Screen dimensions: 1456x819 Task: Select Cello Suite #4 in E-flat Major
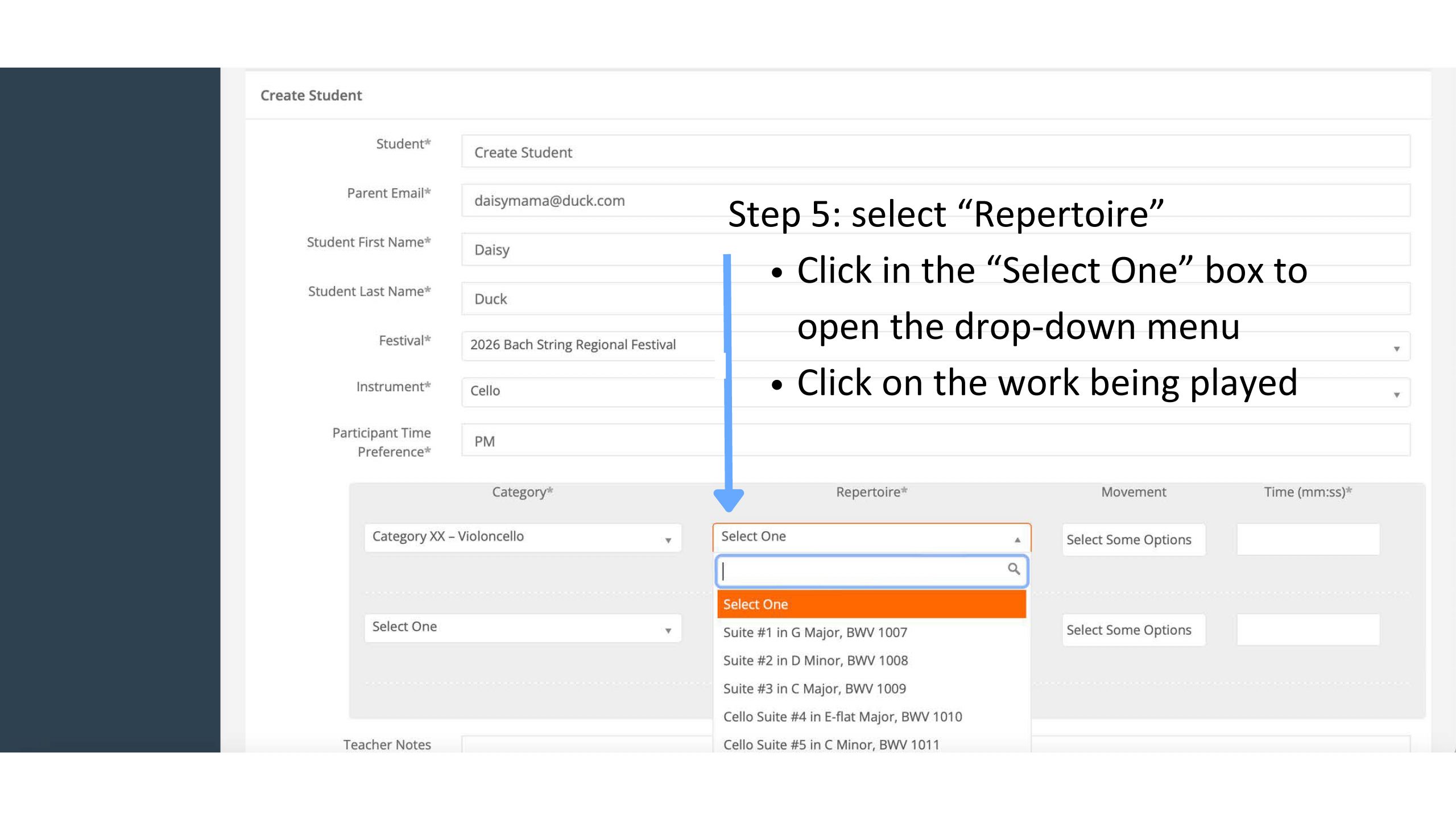[x=842, y=717]
